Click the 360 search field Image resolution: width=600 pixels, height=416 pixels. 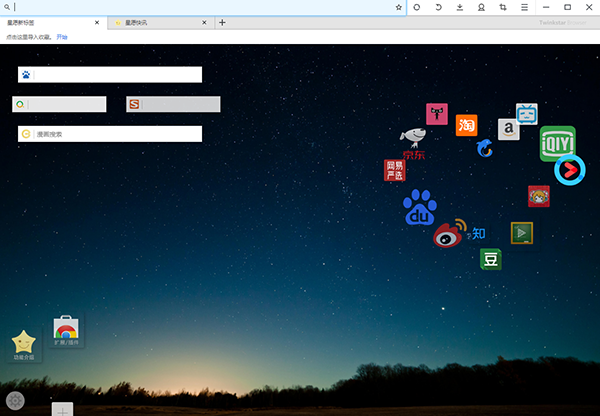[x=59, y=104]
